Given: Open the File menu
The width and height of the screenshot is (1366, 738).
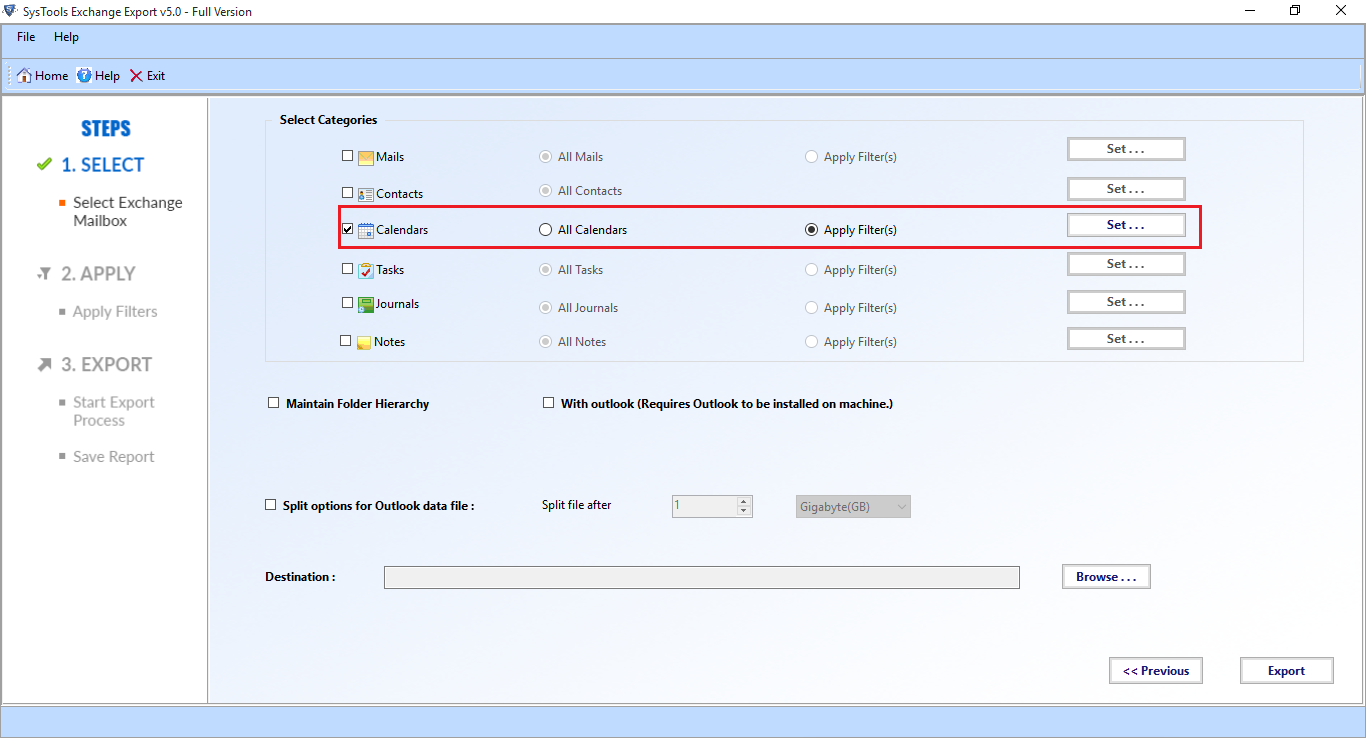Looking at the screenshot, I should tap(26, 37).
